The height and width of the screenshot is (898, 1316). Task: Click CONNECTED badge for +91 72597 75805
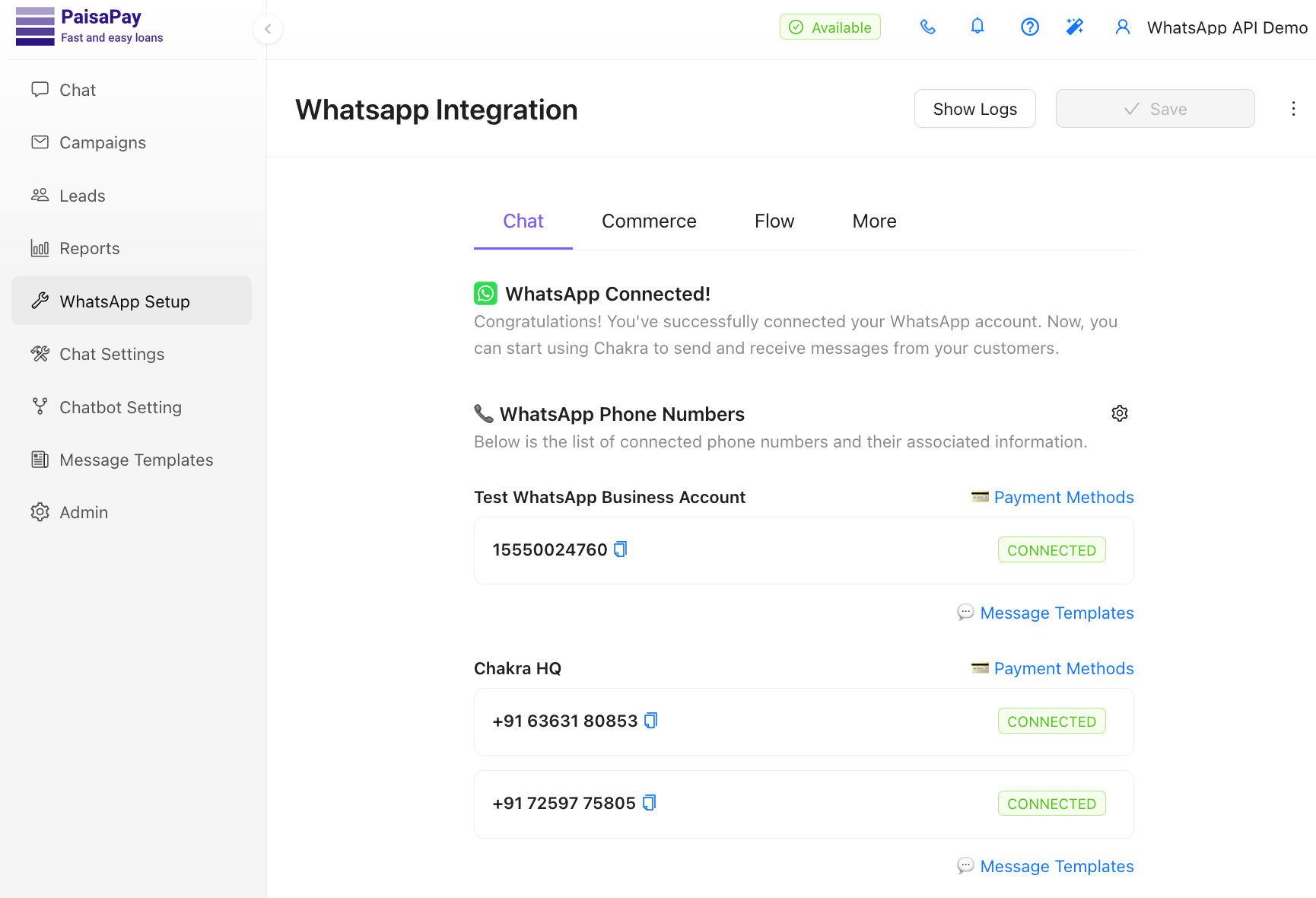pyautogui.click(x=1052, y=804)
